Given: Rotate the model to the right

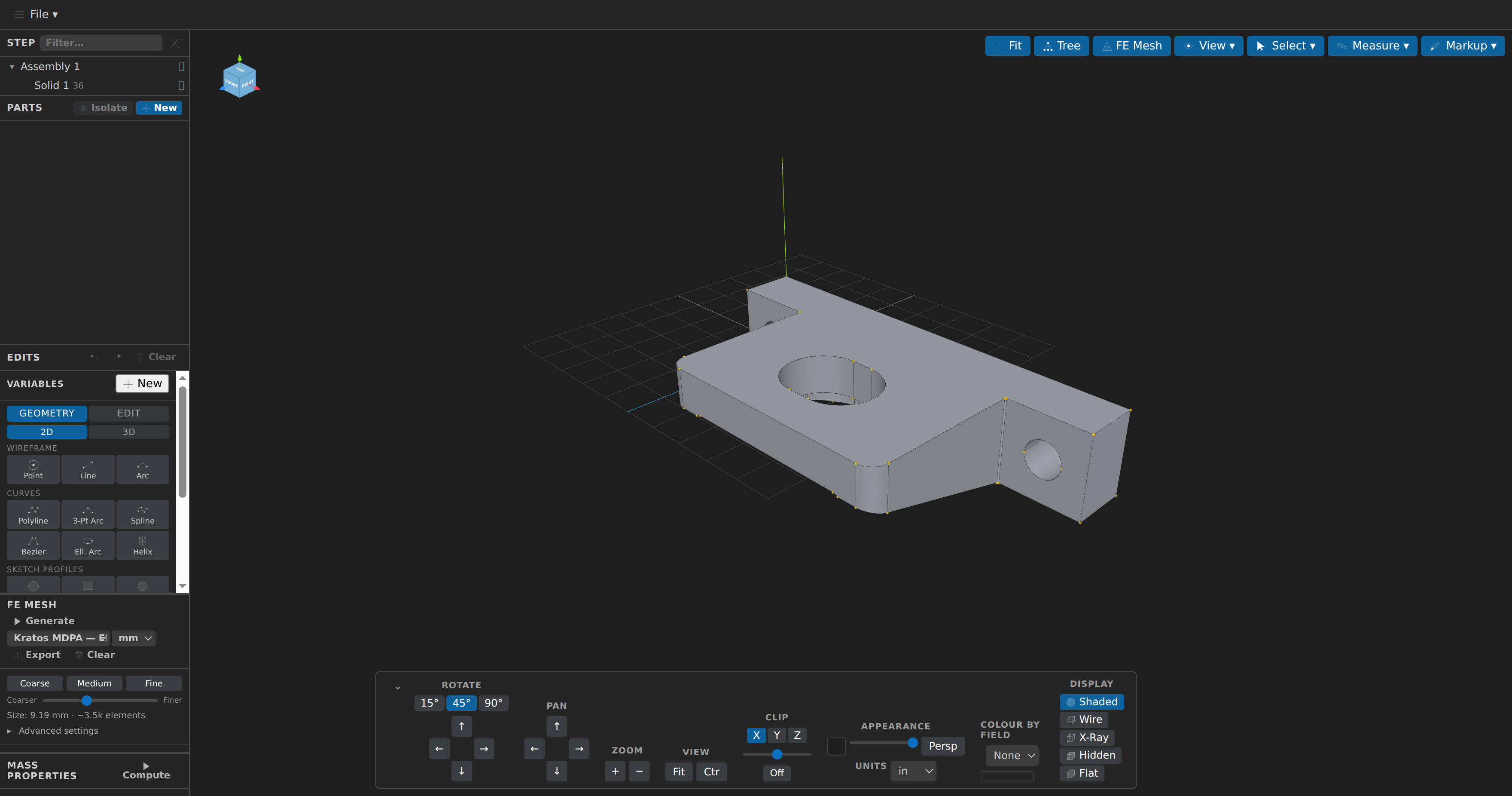Looking at the screenshot, I should (x=484, y=748).
